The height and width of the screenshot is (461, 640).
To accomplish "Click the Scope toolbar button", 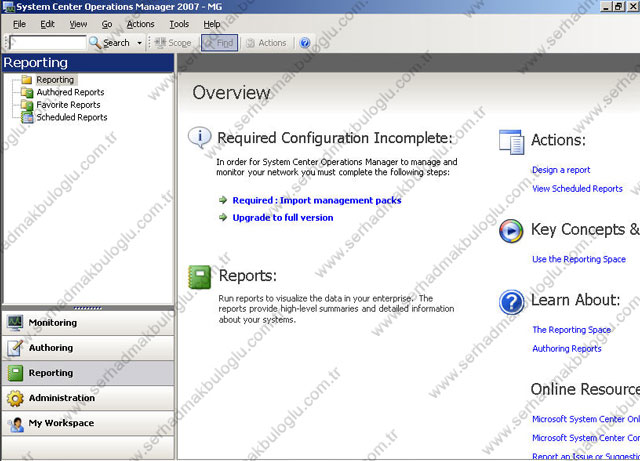I will [173, 42].
